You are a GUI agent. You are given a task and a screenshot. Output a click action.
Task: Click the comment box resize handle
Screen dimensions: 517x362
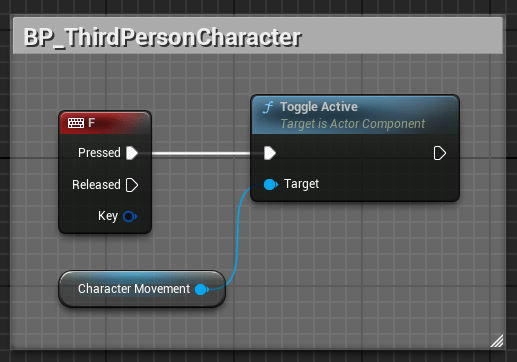pyautogui.click(x=497, y=341)
